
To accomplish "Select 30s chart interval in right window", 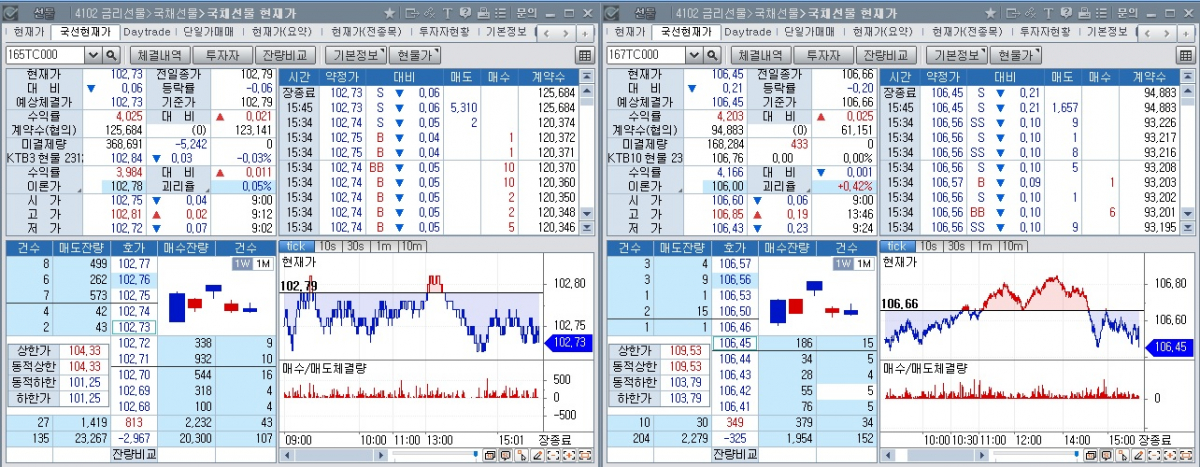I will [955, 246].
